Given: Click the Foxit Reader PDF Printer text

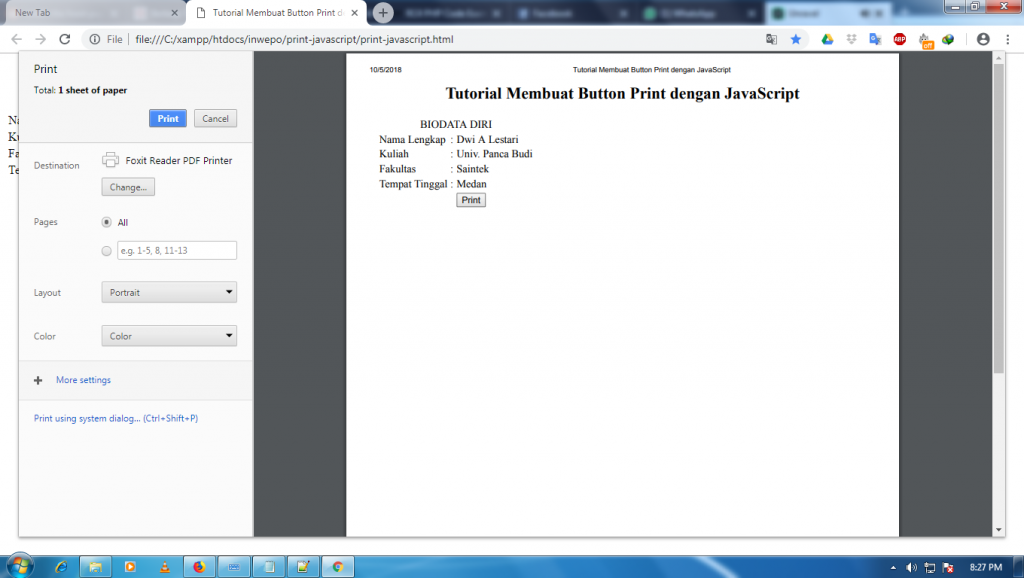Looking at the screenshot, I should click(x=178, y=161).
